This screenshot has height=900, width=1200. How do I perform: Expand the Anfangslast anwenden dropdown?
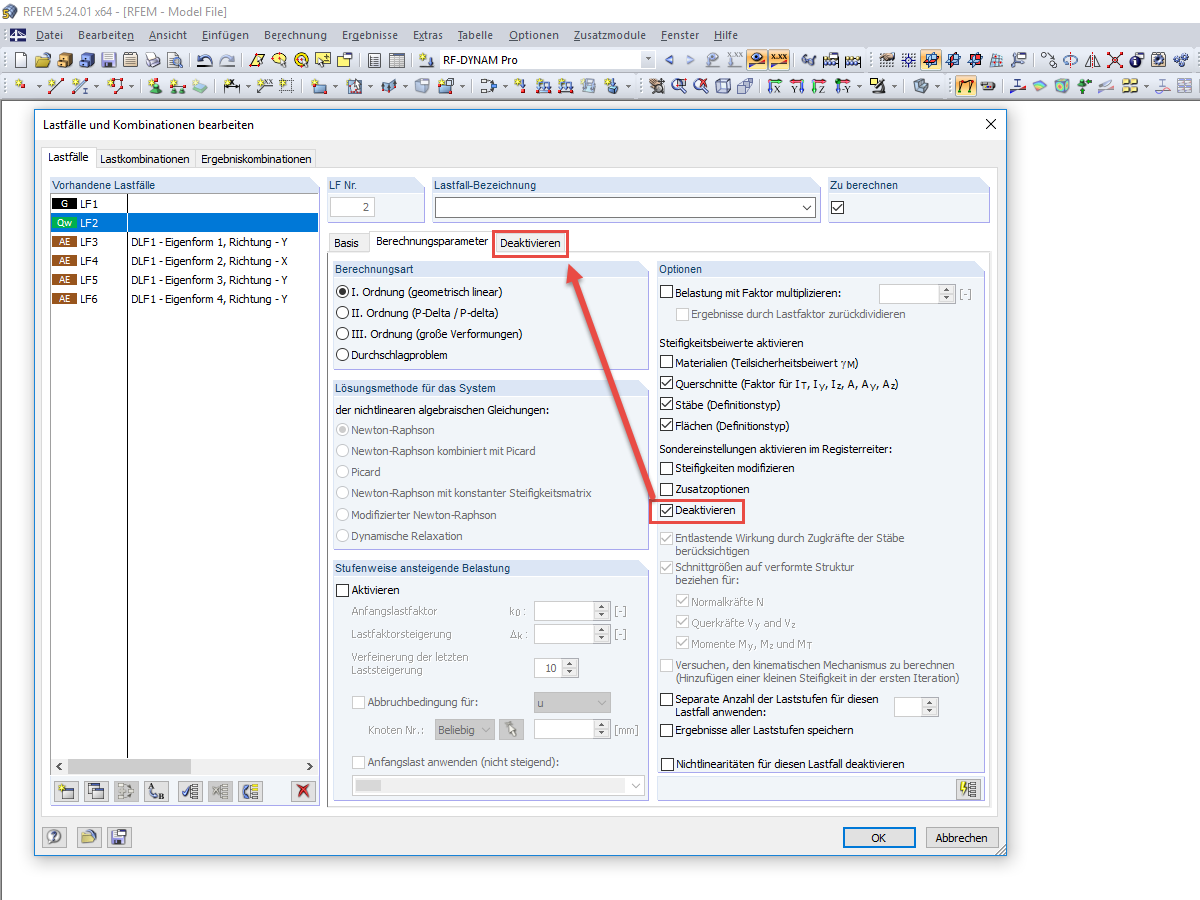pyautogui.click(x=636, y=786)
